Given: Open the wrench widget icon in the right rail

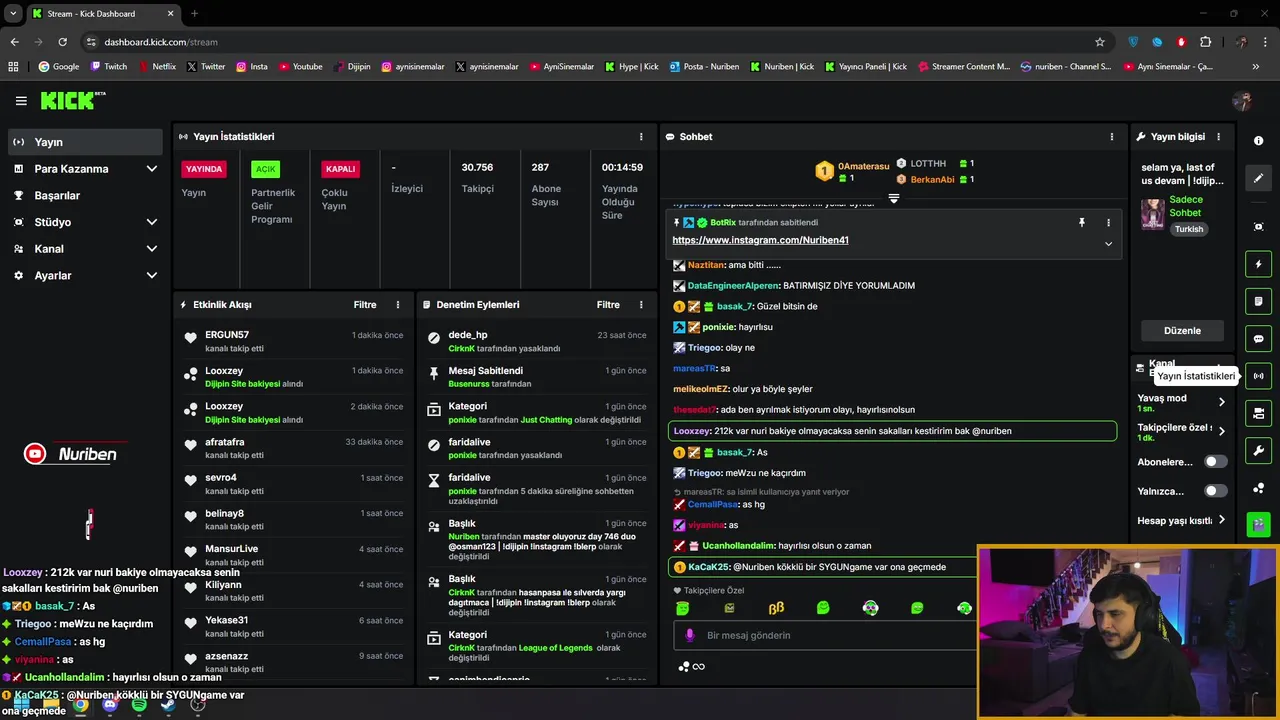Looking at the screenshot, I should [x=1258, y=450].
